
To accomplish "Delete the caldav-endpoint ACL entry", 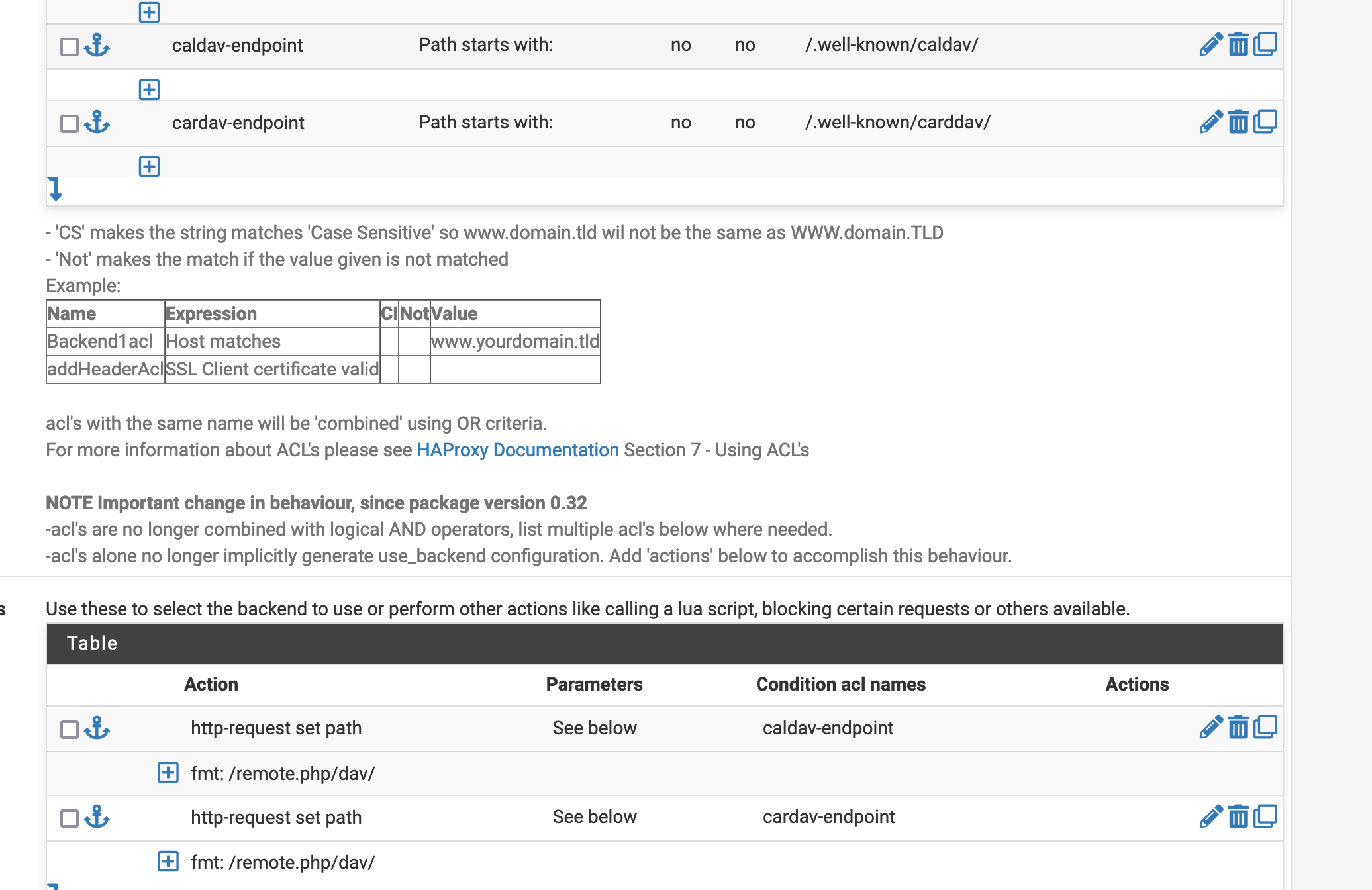I will click(1238, 45).
